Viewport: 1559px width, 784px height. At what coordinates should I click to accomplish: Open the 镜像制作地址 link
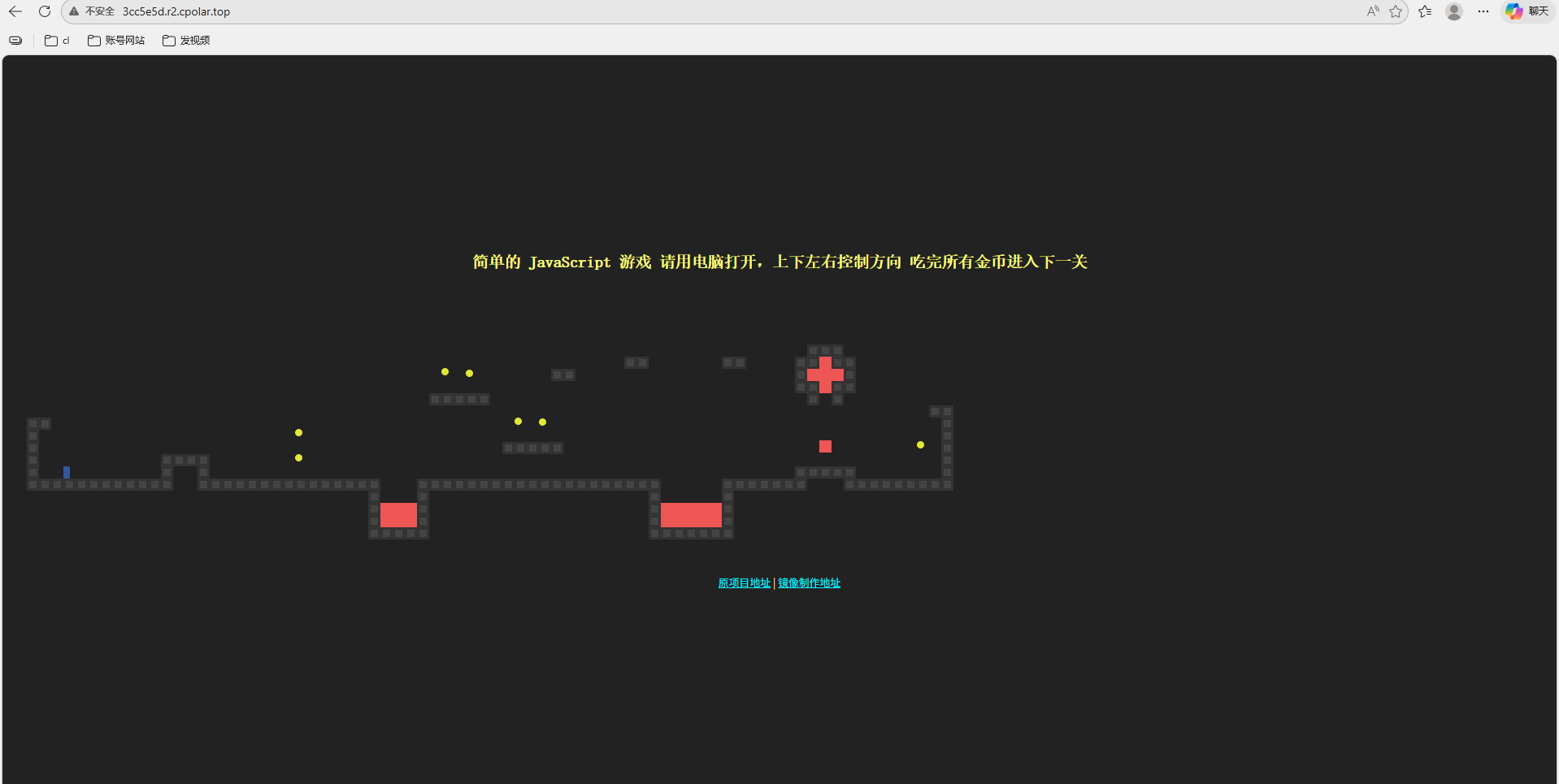pyautogui.click(x=809, y=583)
